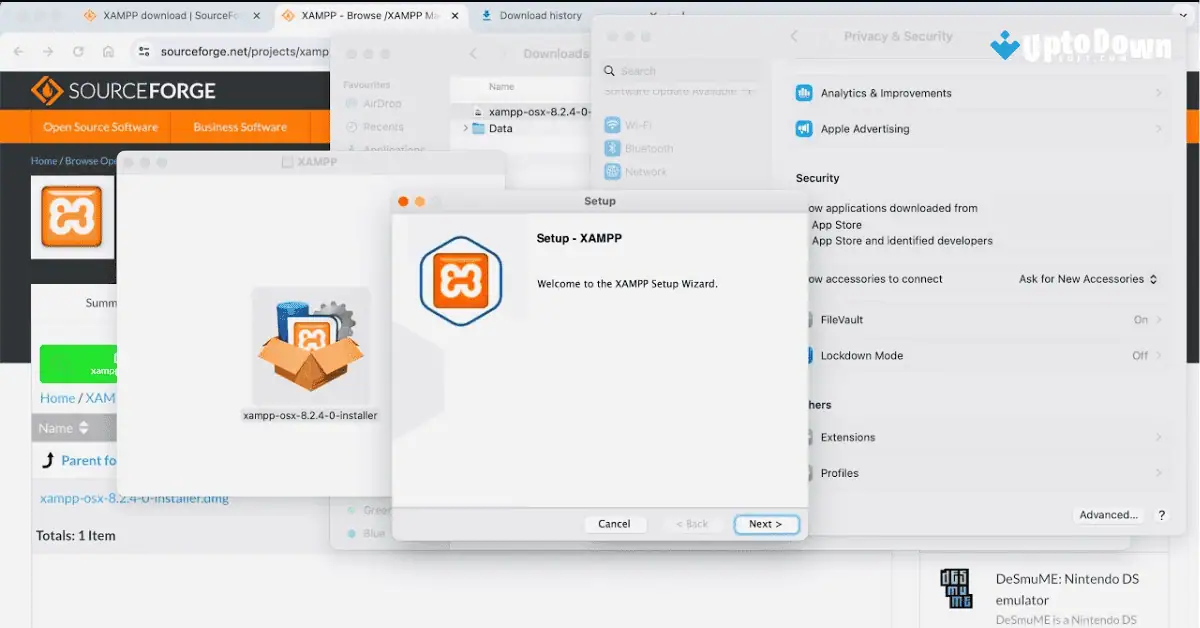Click the XAMPP logo in the Setup wizard

[462, 279]
